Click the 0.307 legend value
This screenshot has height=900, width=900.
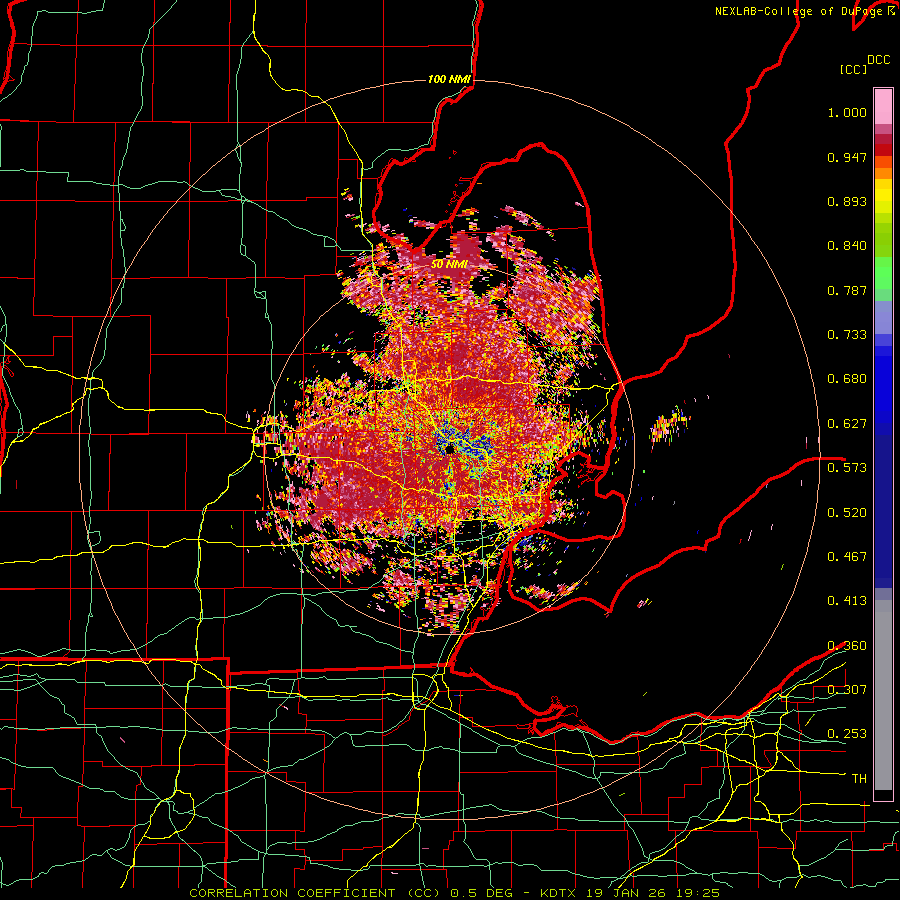click(847, 689)
